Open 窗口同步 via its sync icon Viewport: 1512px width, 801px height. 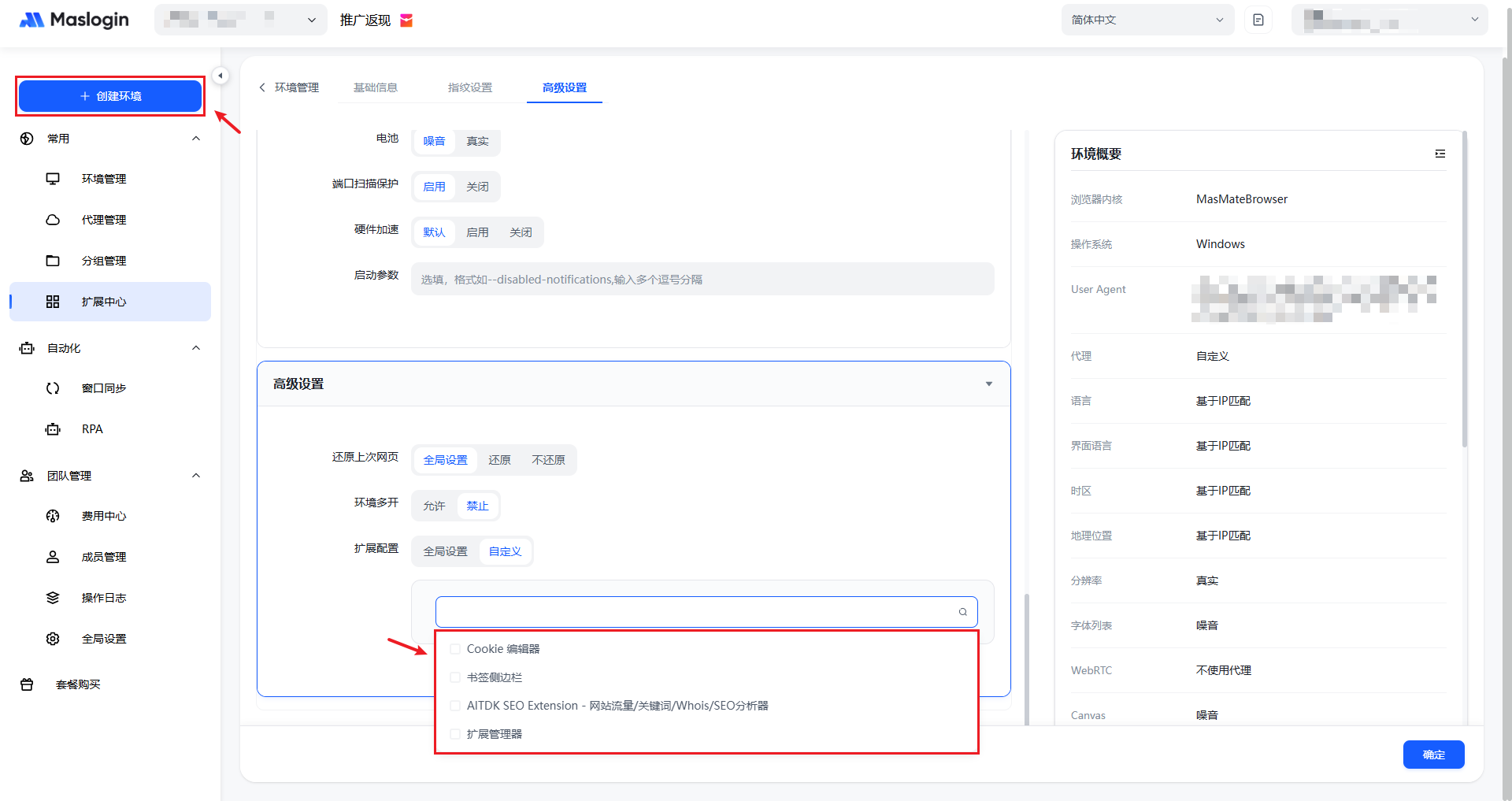53,388
